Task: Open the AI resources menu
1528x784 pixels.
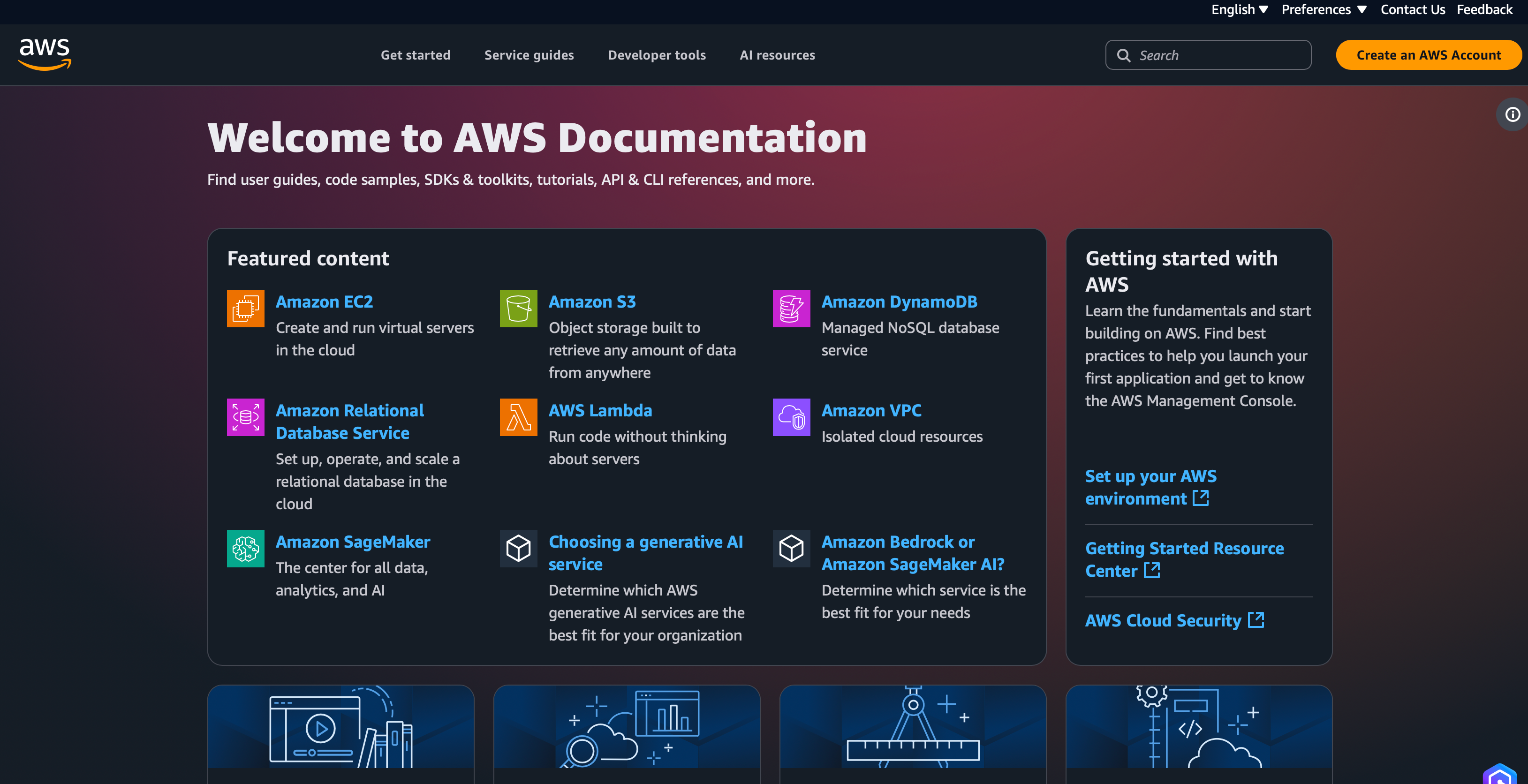Action: 777,55
